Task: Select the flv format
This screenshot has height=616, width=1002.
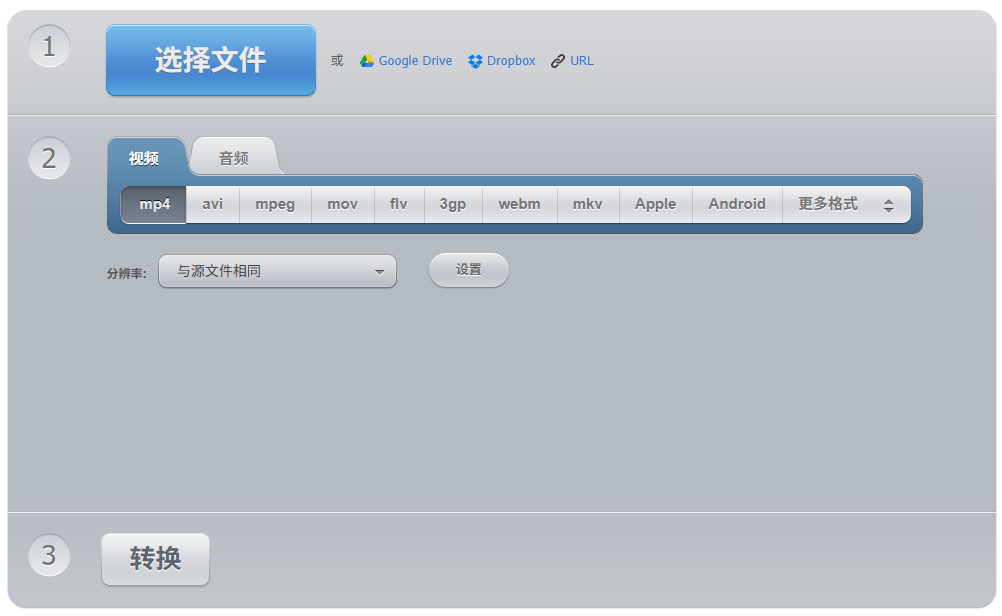Action: (399, 204)
